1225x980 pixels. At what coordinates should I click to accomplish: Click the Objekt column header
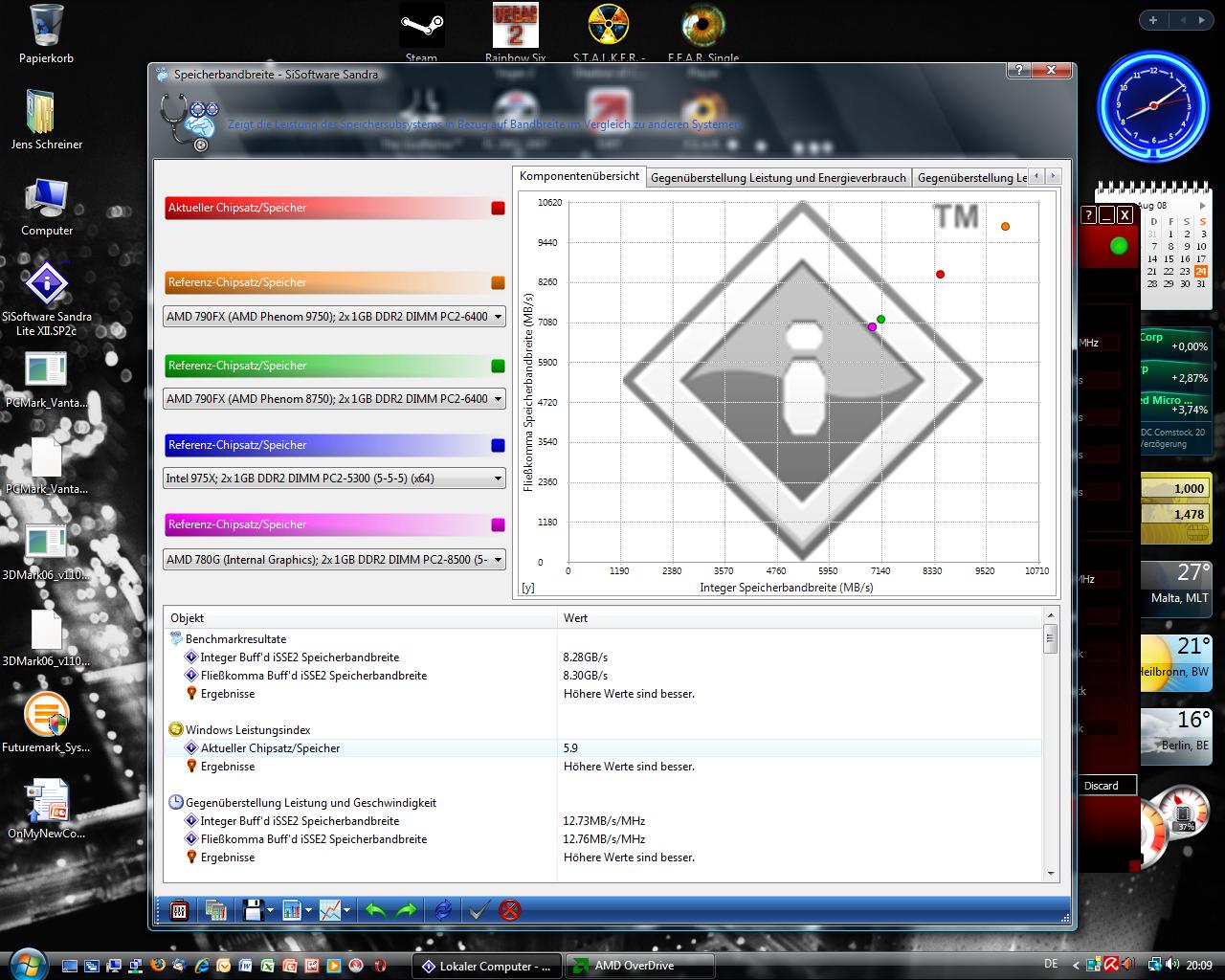[x=360, y=618]
